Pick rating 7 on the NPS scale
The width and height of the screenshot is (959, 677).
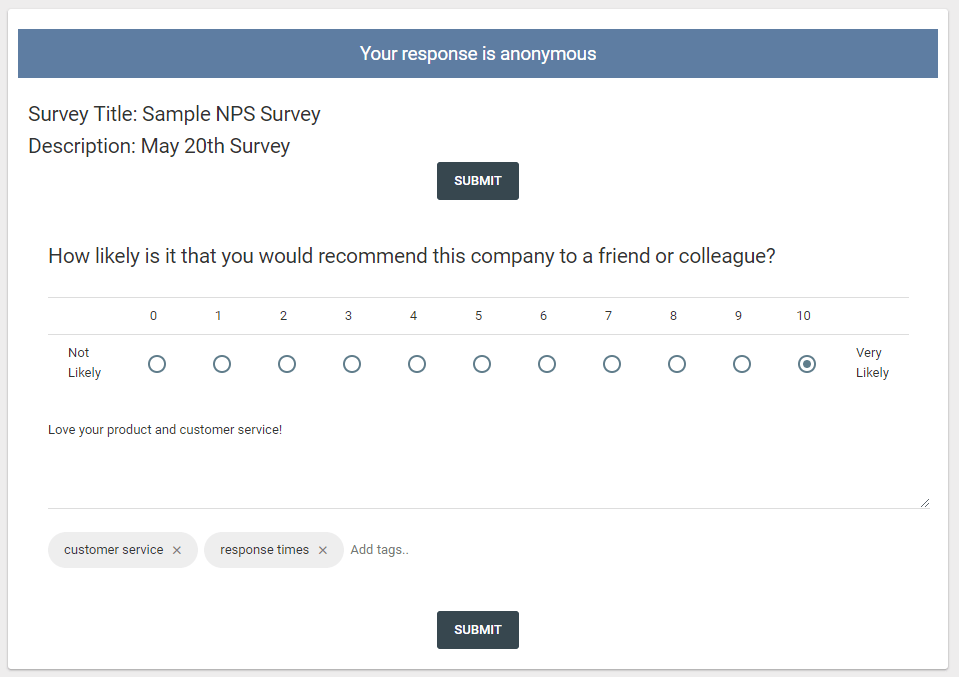tap(612, 364)
